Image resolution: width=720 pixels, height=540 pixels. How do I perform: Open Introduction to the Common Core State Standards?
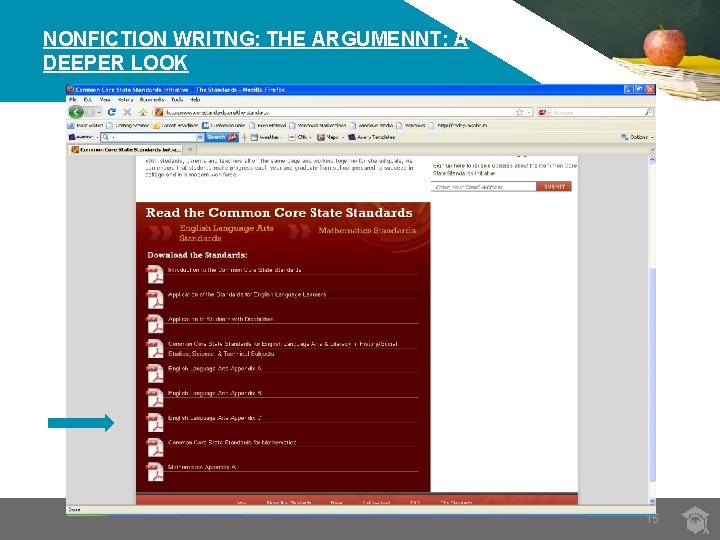[x=235, y=270]
